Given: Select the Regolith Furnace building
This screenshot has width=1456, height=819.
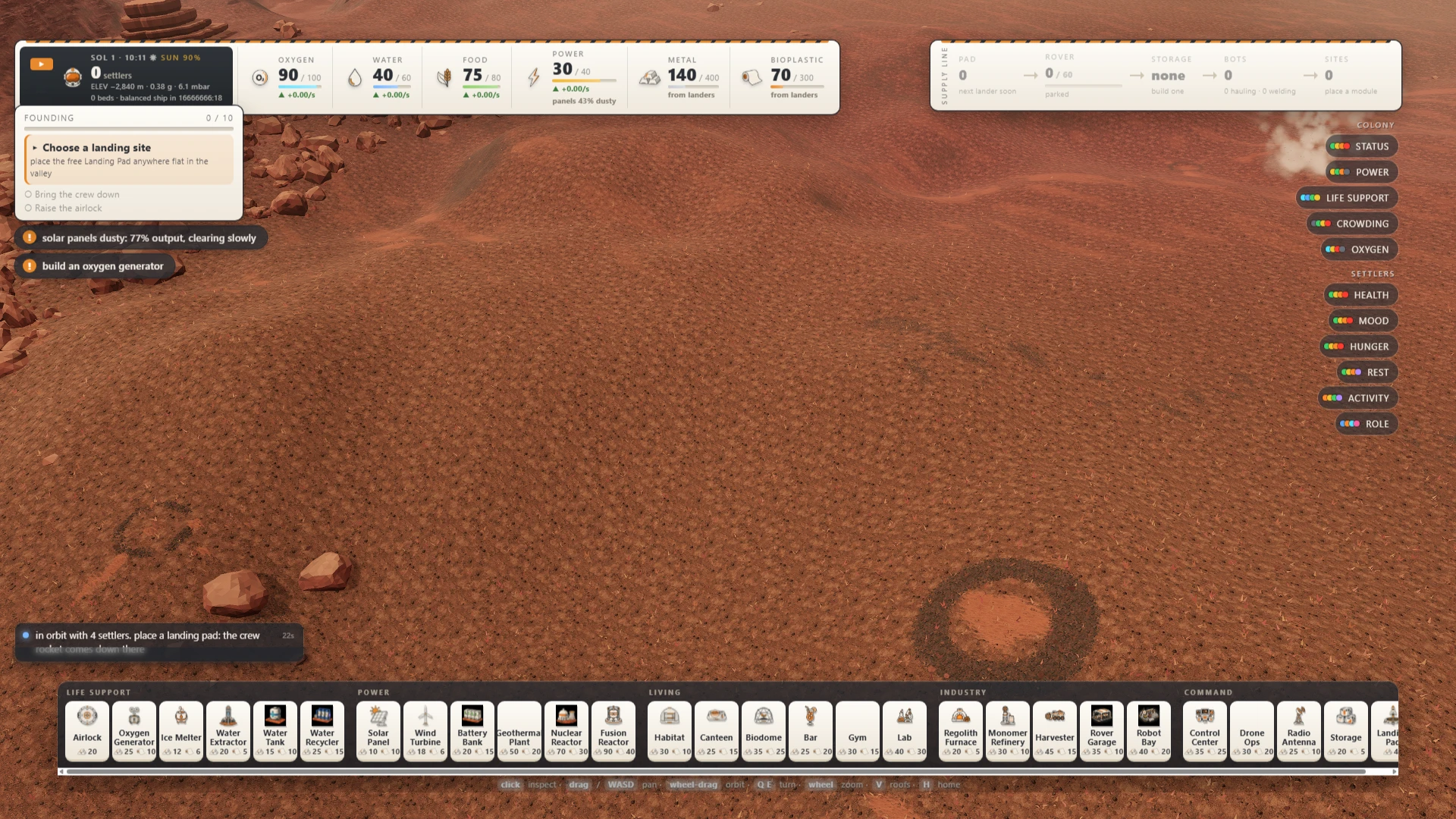Looking at the screenshot, I should 961,730.
